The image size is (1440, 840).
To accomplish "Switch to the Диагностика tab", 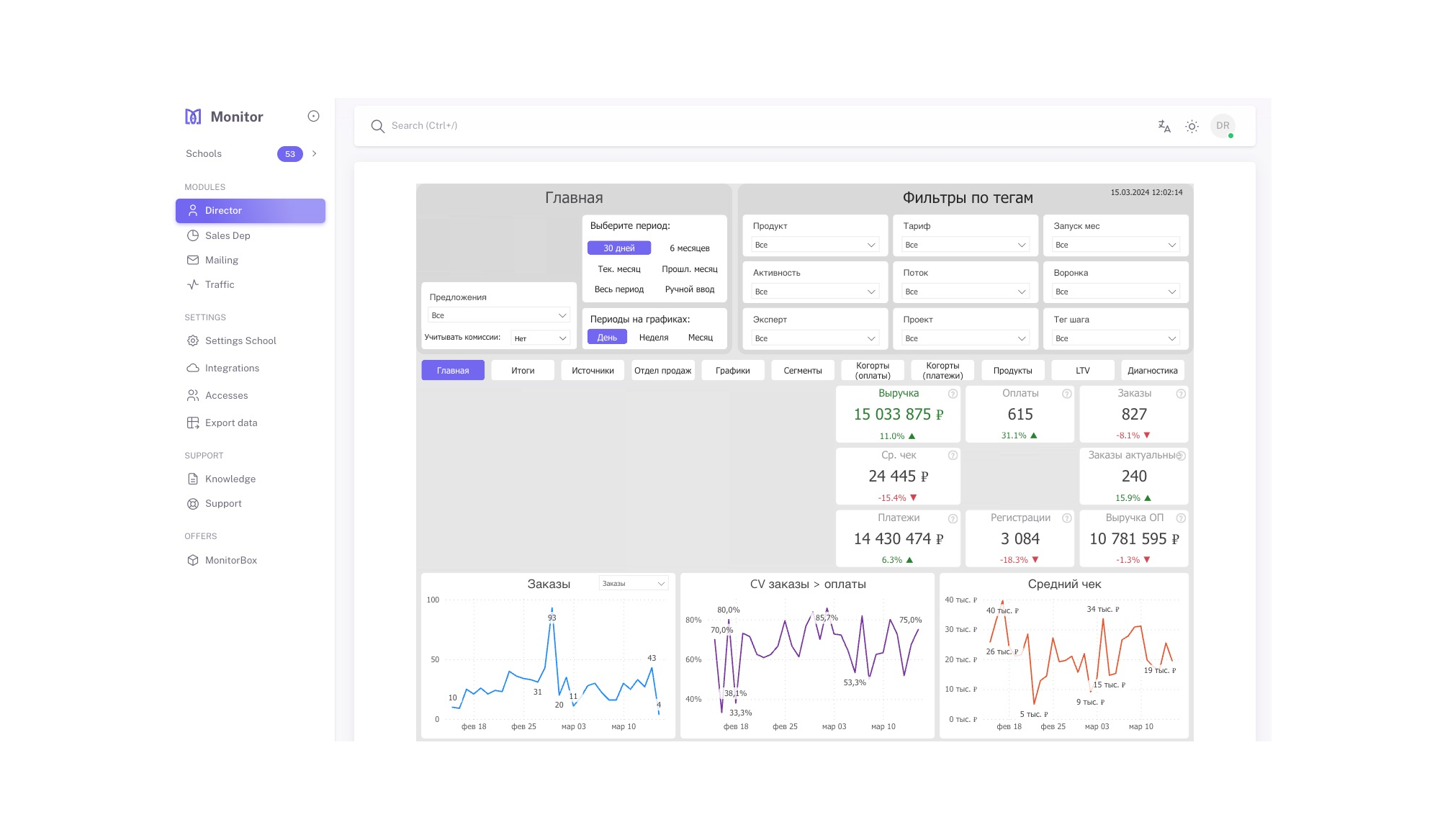I will [1152, 369].
